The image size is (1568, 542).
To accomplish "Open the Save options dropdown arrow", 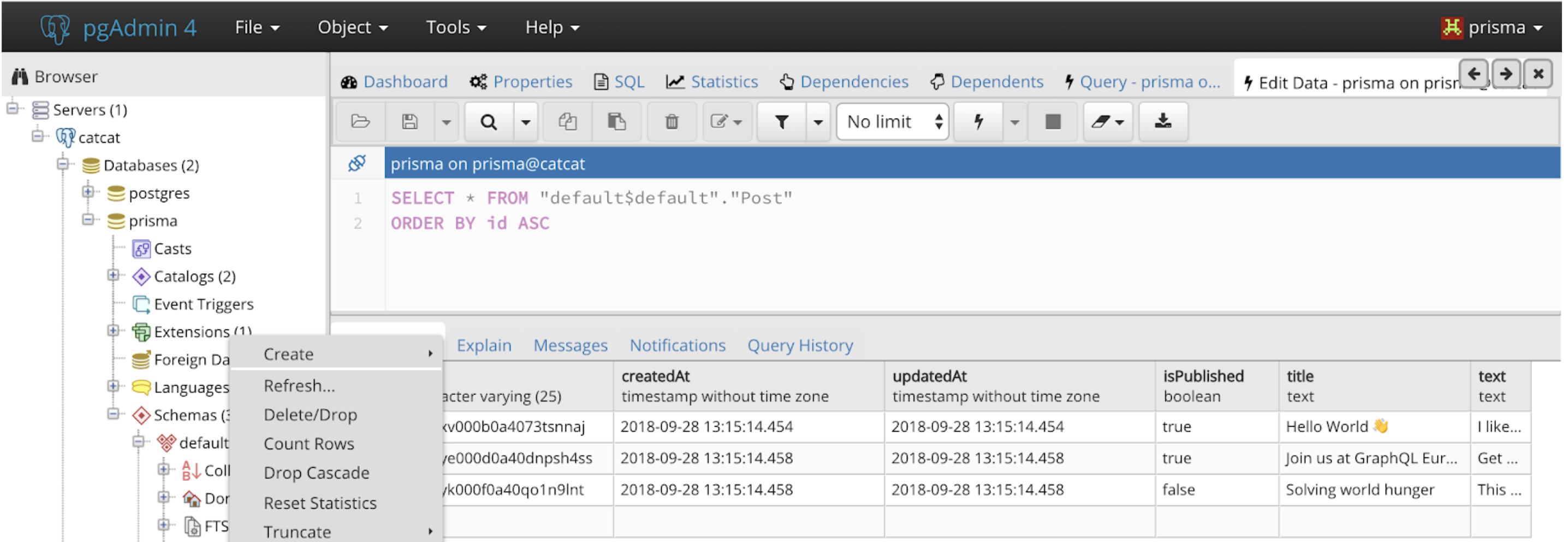I will coord(446,122).
